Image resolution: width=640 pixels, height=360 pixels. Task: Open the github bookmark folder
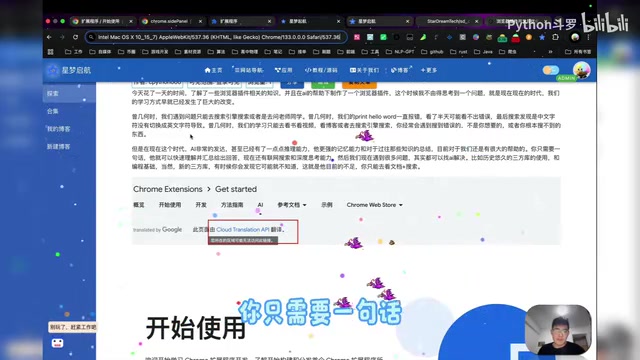[x=432, y=52]
